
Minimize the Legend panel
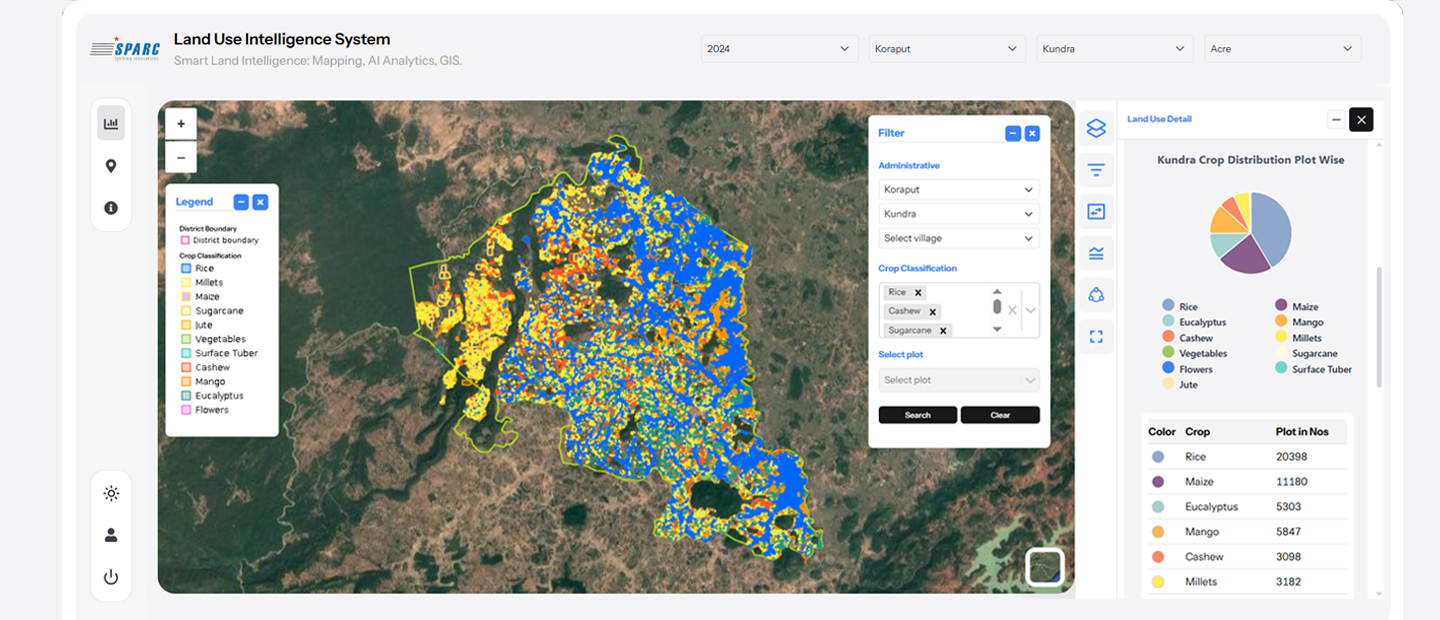click(241, 202)
